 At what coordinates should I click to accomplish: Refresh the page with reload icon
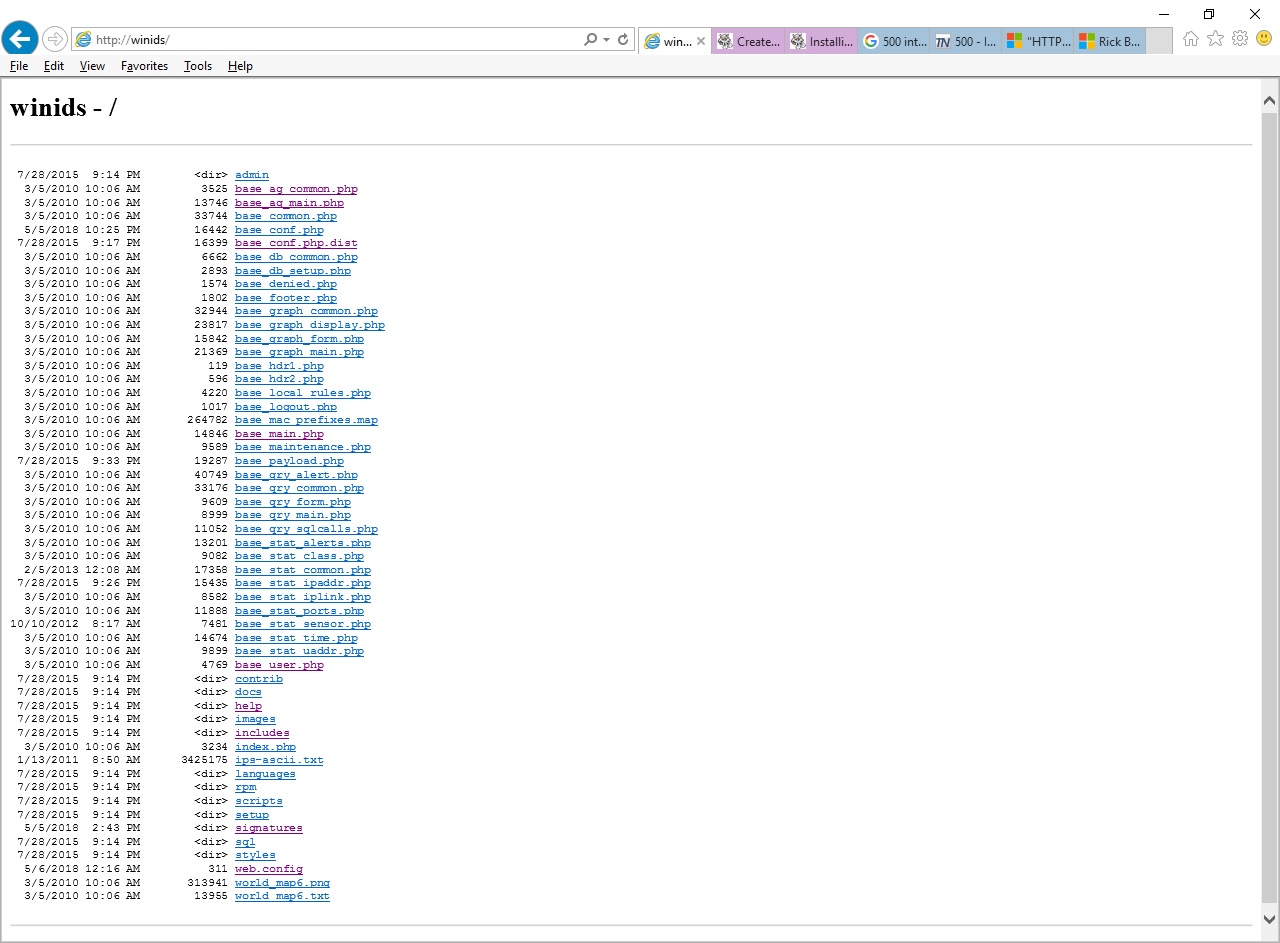[623, 40]
